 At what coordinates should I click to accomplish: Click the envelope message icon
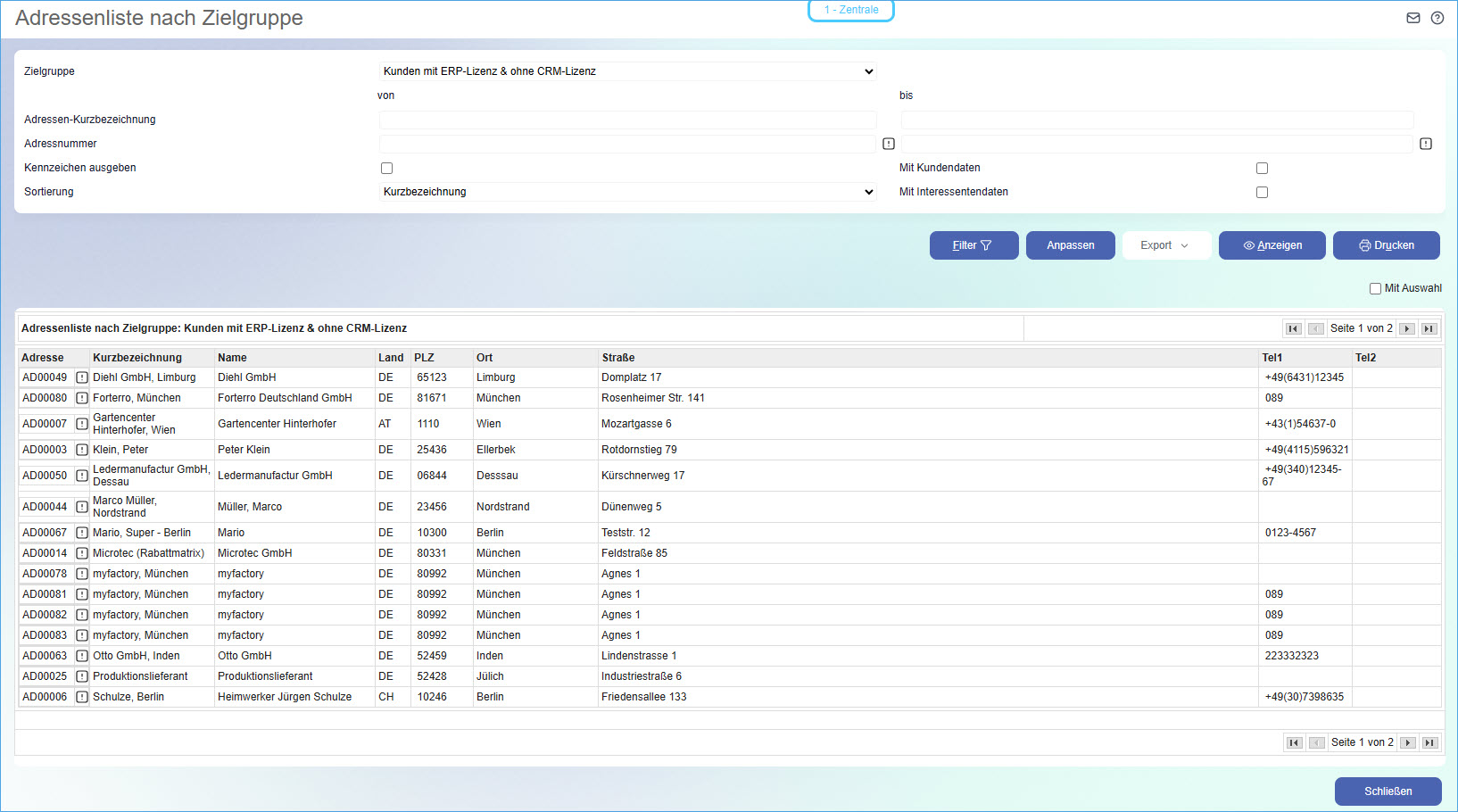tap(1413, 18)
